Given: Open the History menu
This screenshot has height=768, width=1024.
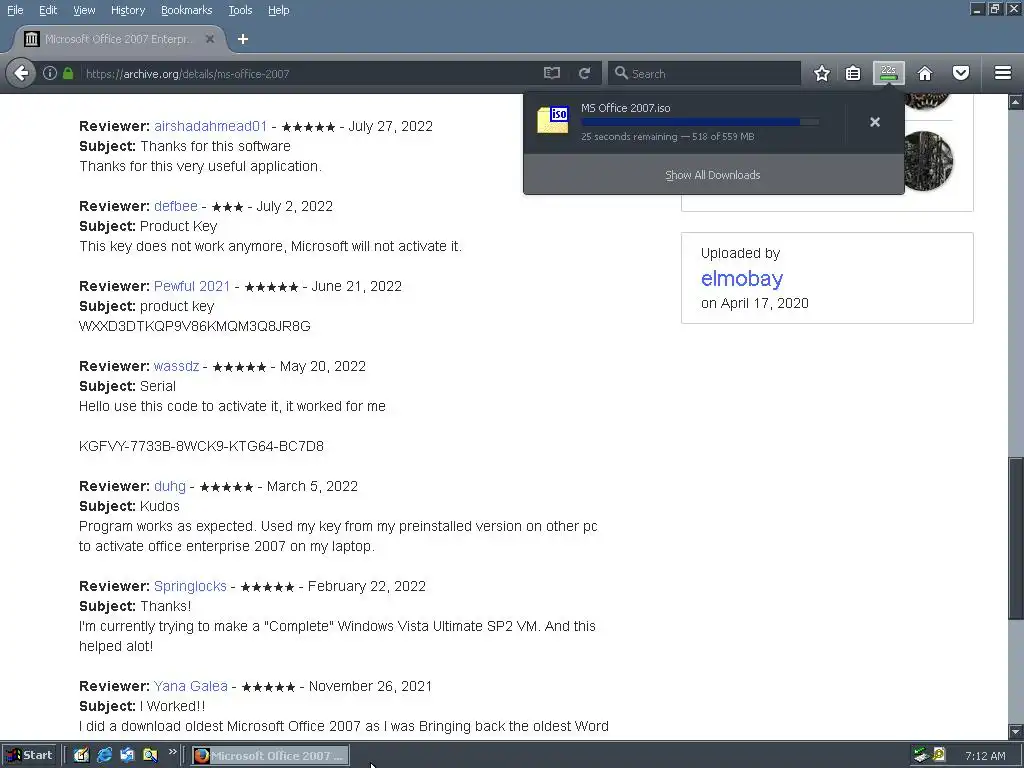Looking at the screenshot, I should click(x=127, y=10).
